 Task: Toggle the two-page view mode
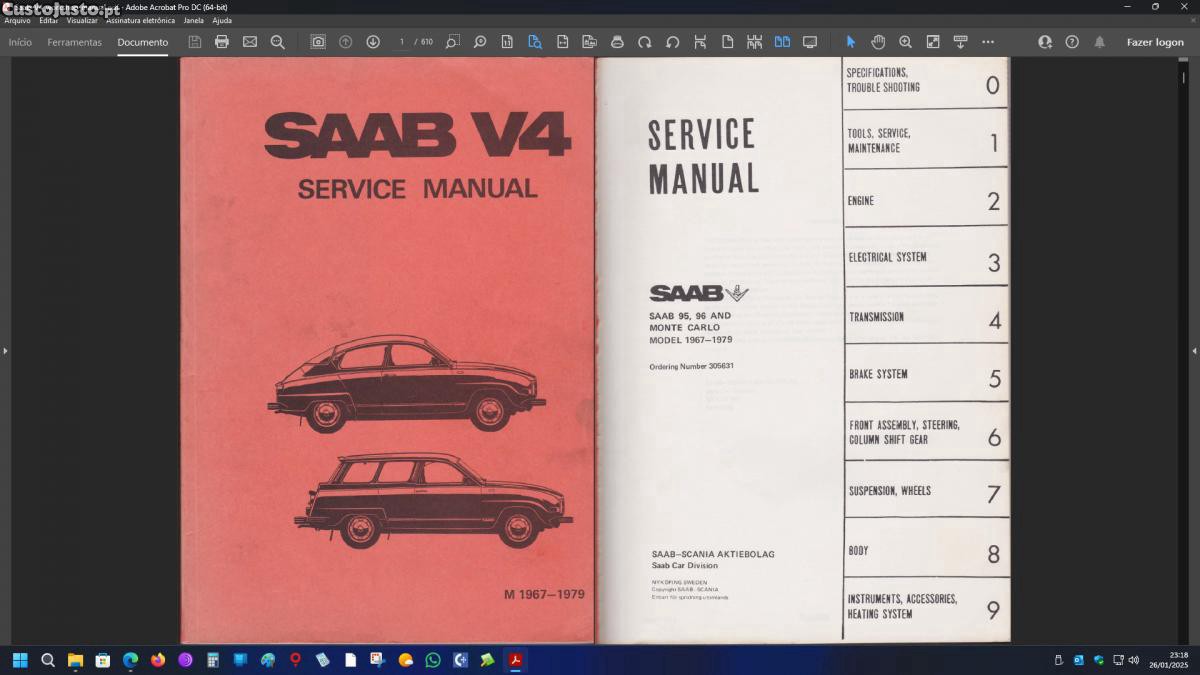782,42
